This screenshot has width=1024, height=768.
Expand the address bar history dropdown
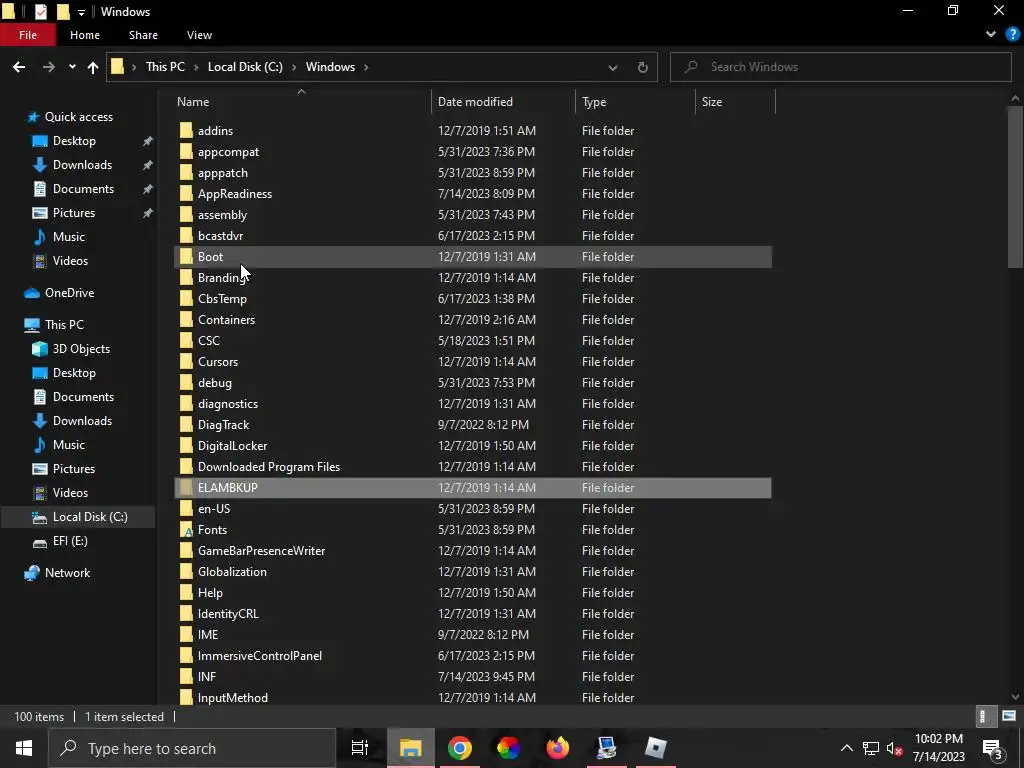coord(613,67)
